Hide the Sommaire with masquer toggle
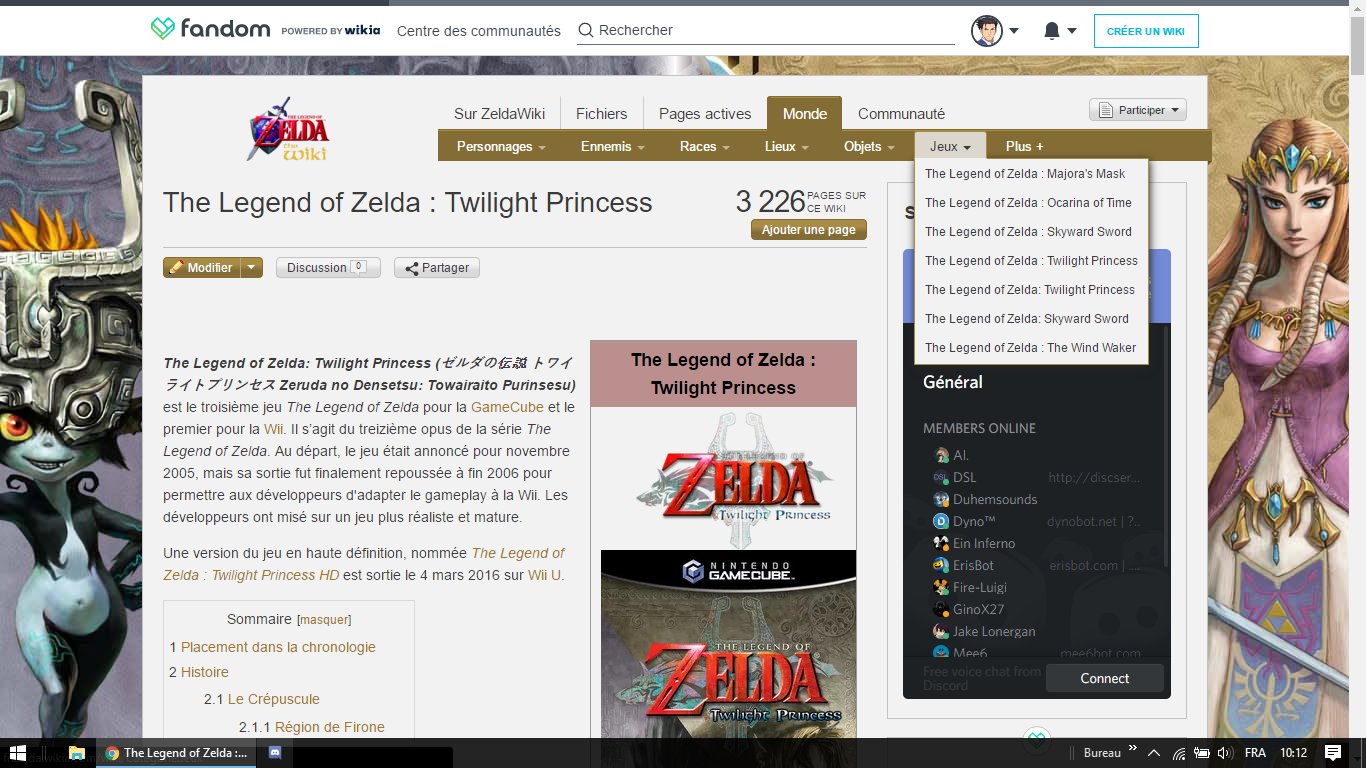 point(325,620)
